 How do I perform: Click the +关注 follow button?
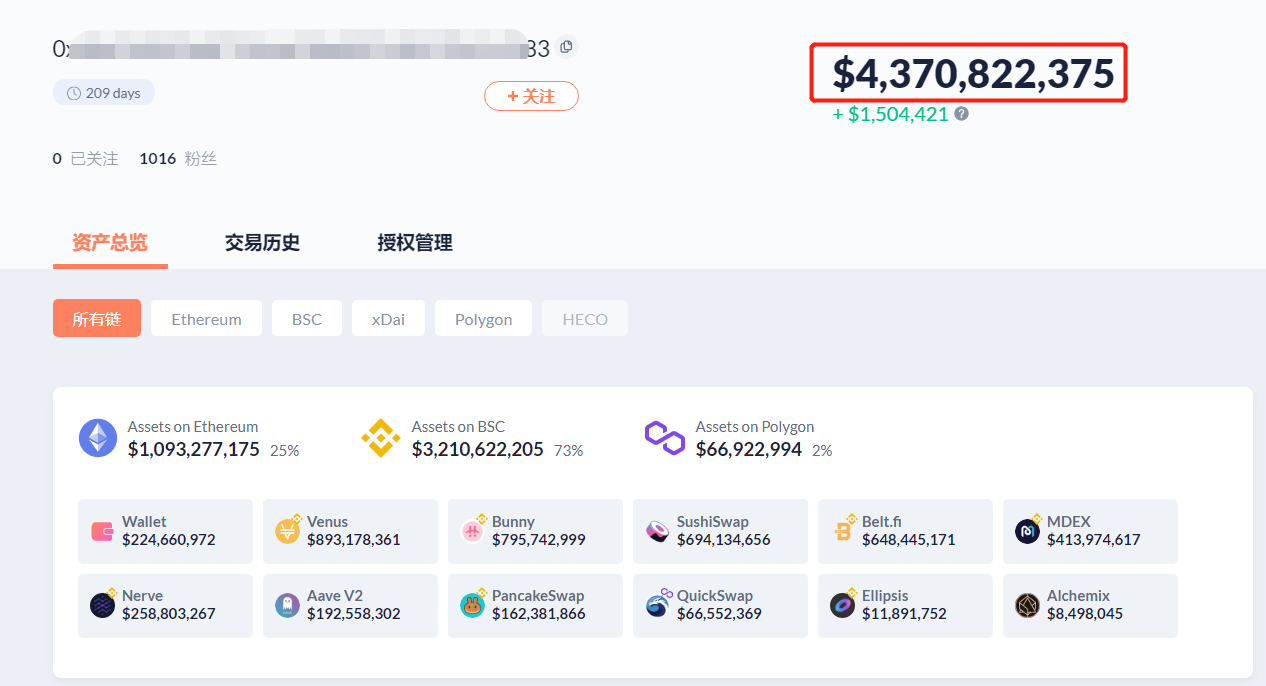[531, 96]
